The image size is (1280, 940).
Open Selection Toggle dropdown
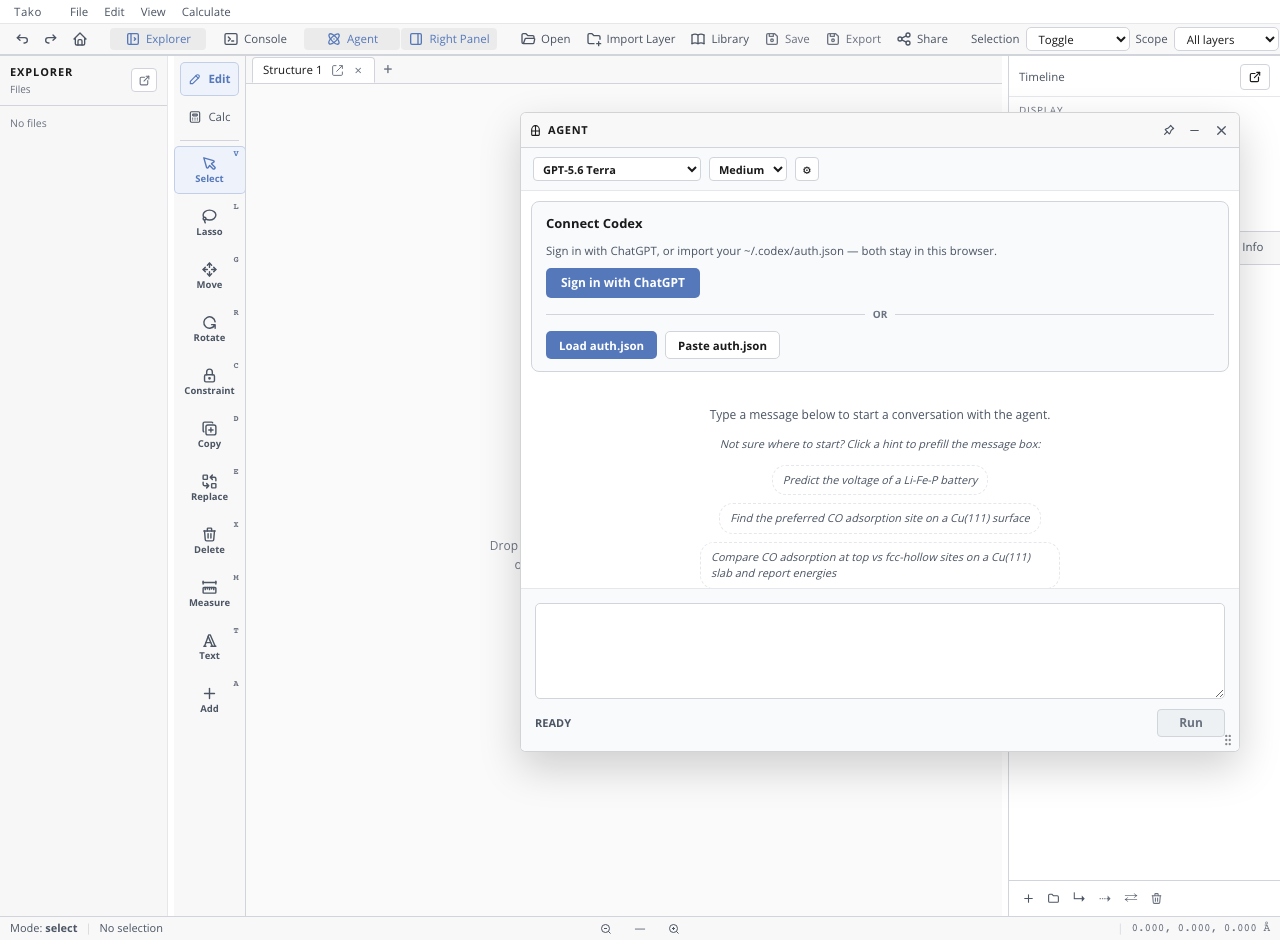click(1078, 39)
